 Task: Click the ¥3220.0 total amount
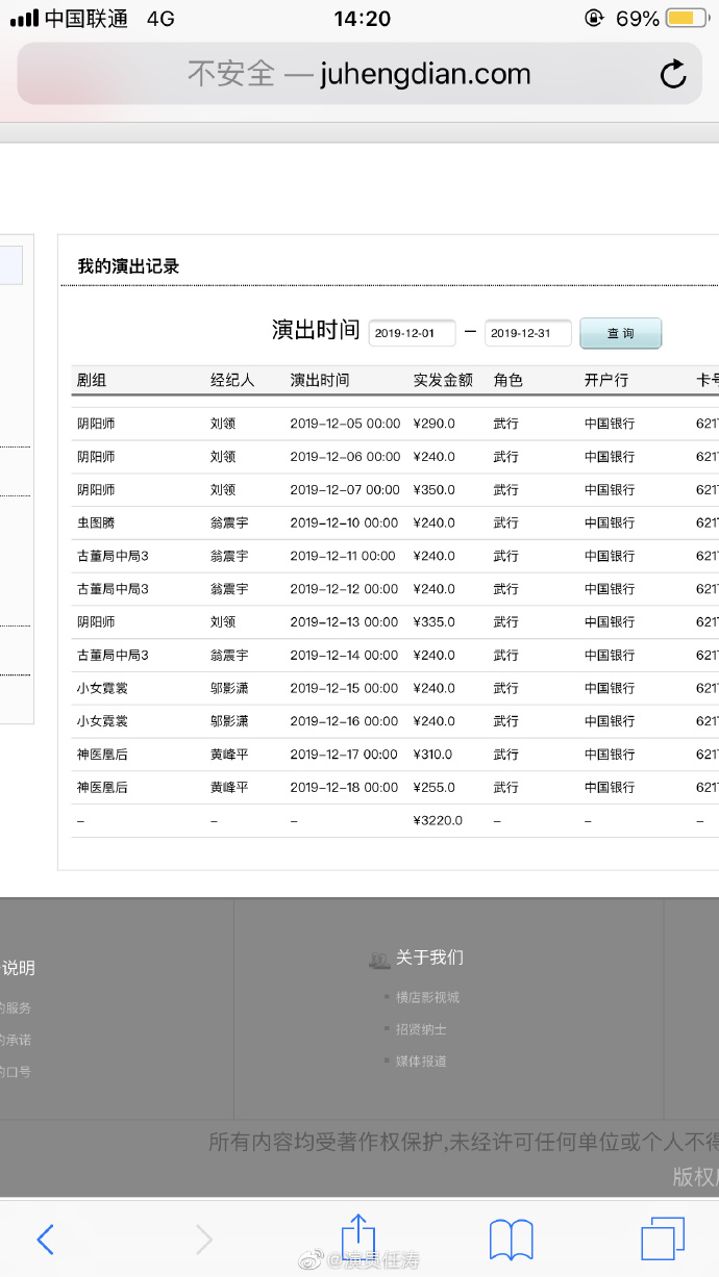click(x=438, y=820)
